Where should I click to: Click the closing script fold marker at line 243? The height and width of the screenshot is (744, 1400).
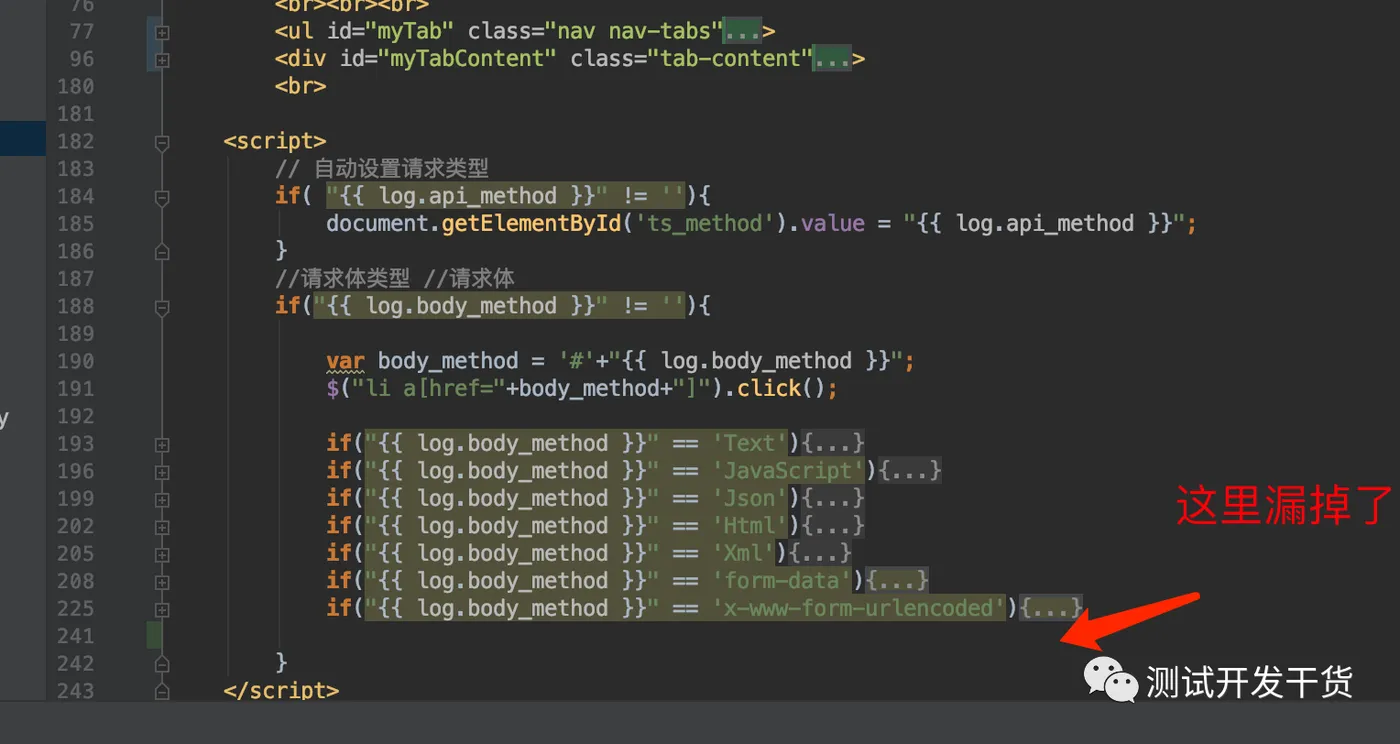pyautogui.click(x=162, y=691)
